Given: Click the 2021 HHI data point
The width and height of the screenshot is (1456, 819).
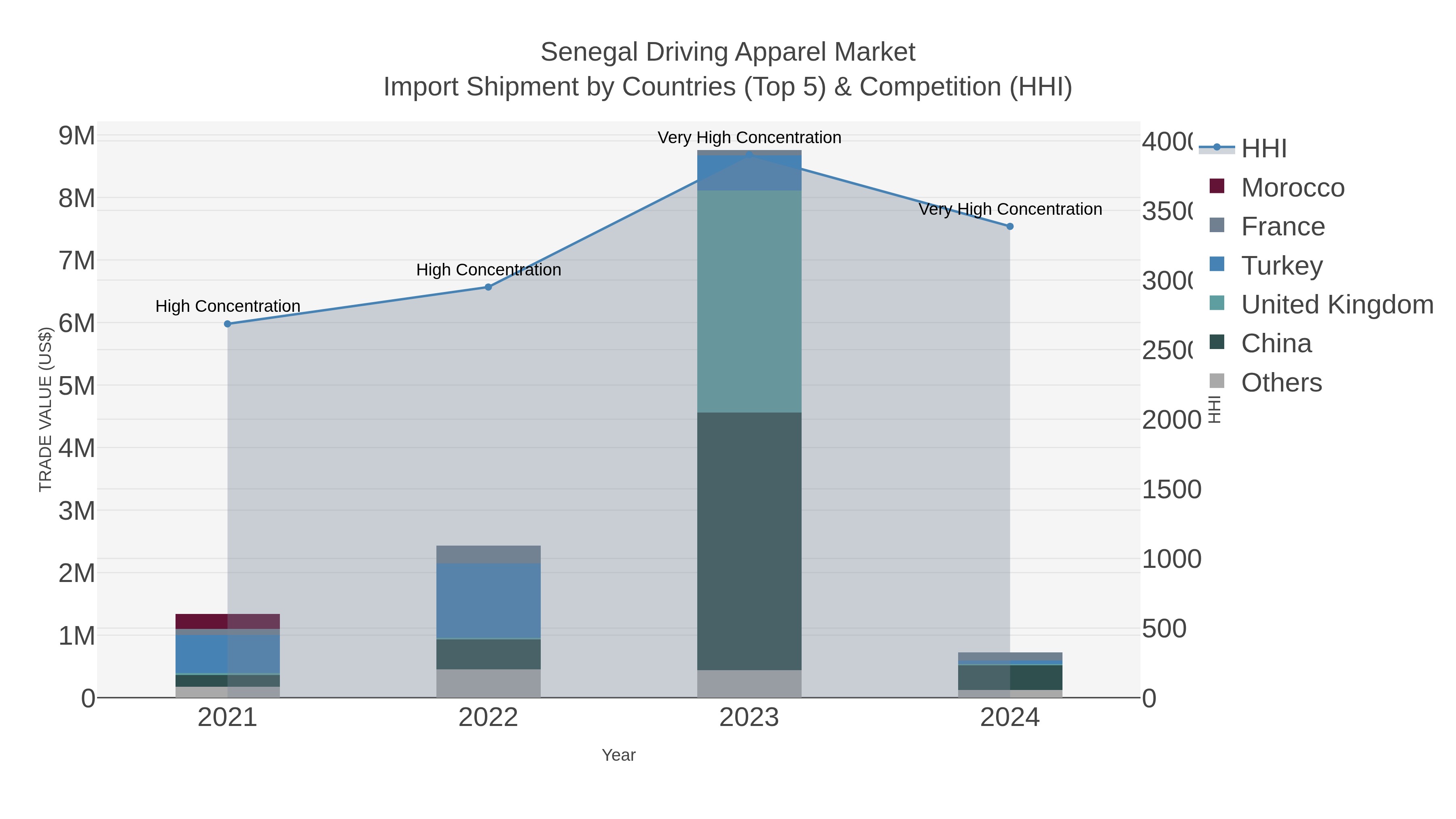Looking at the screenshot, I should click(x=228, y=324).
